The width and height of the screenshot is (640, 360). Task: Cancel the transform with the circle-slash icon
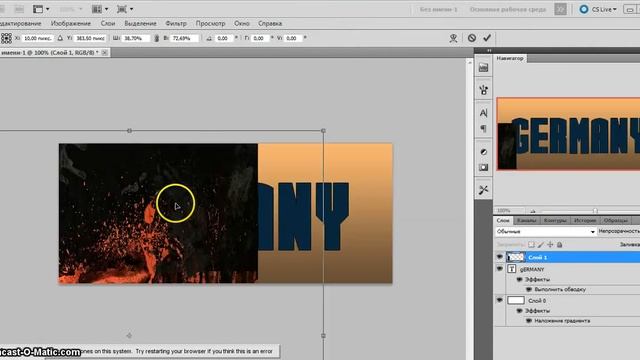point(472,38)
